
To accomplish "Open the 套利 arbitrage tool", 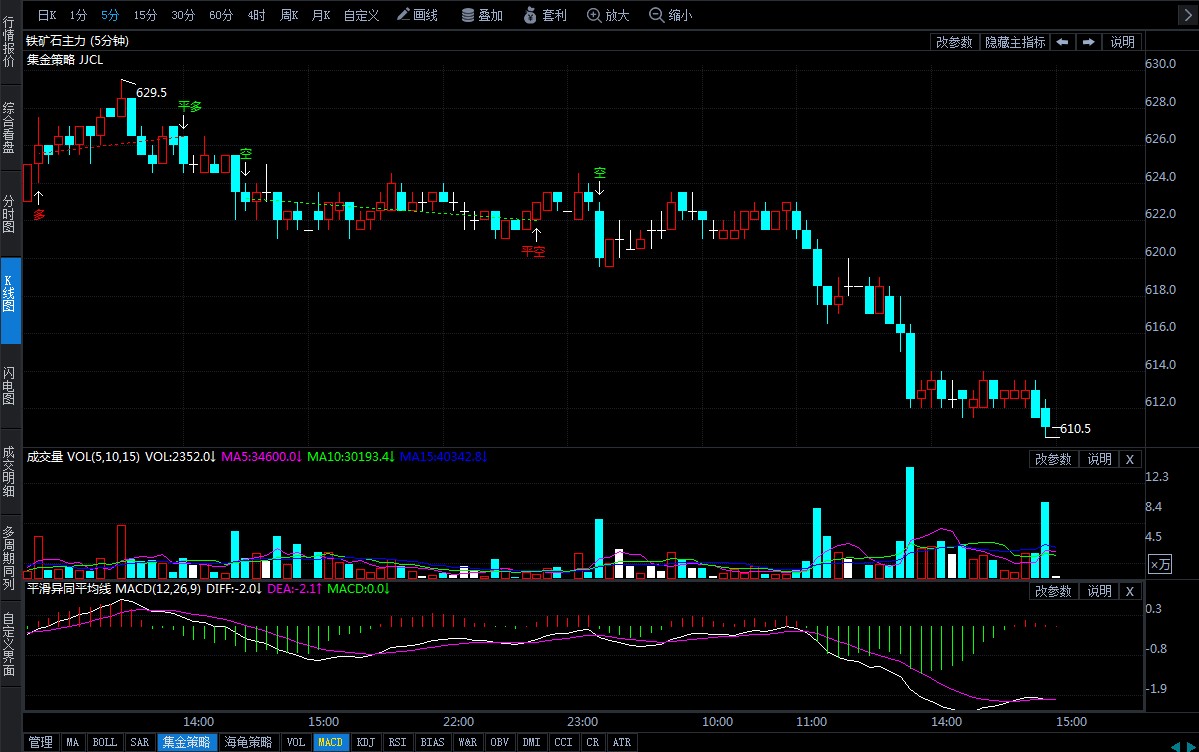I will pos(546,15).
